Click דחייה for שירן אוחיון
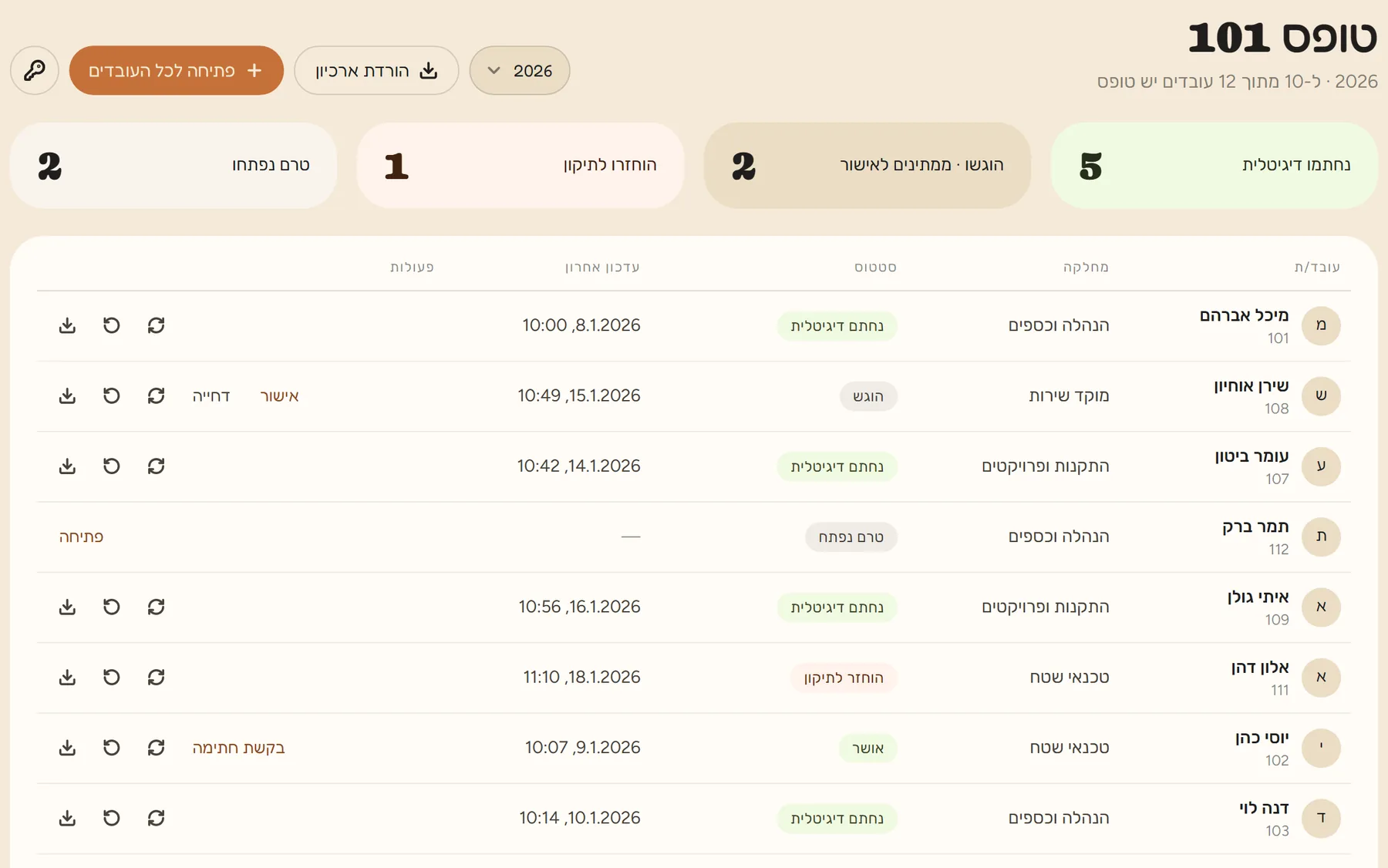Image resolution: width=1388 pixels, height=868 pixels. pyautogui.click(x=211, y=396)
